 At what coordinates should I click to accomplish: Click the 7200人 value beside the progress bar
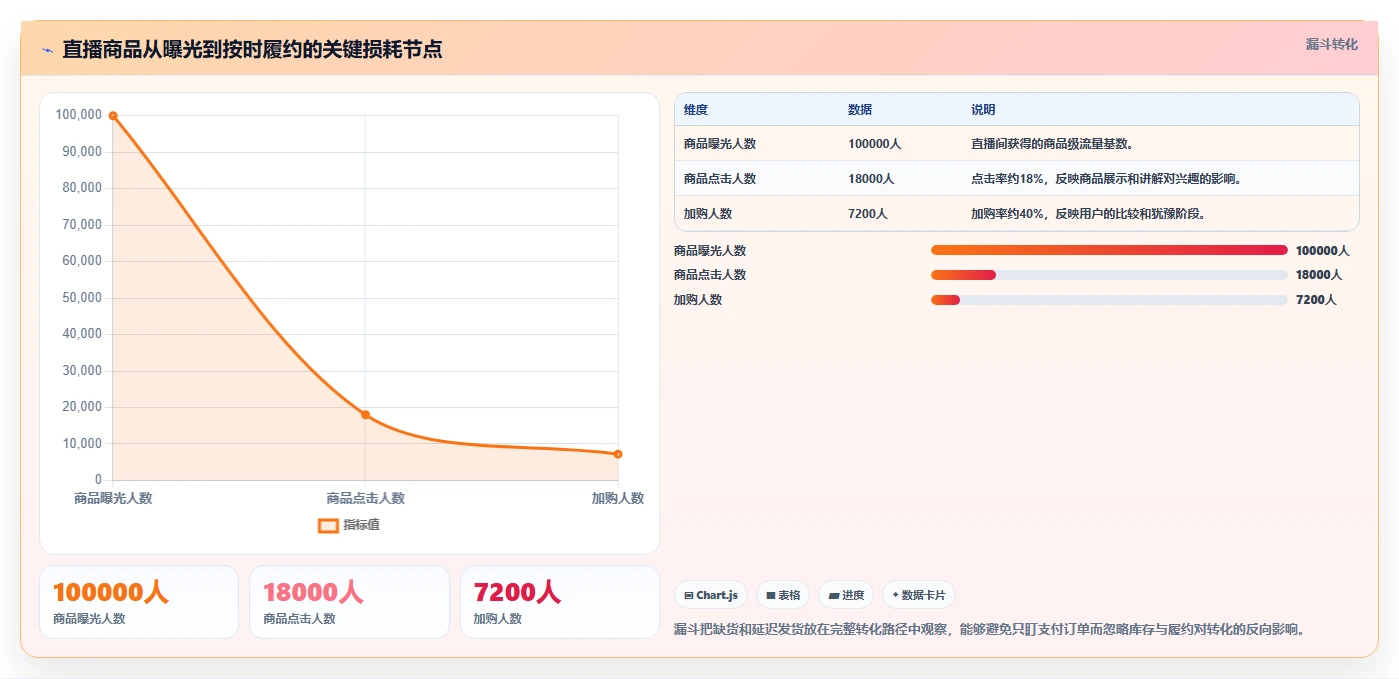pyautogui.click(x=1316, y=300)
